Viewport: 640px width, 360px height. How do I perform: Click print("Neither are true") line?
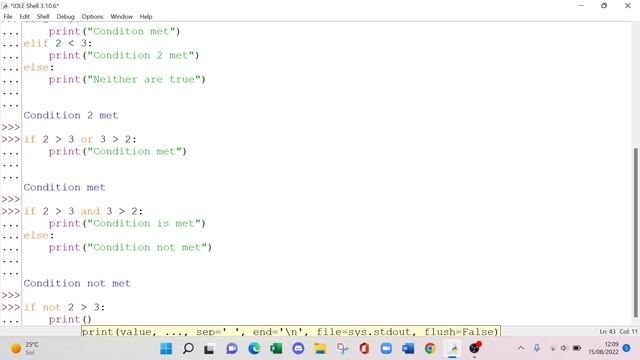click(x=127, y=80)
